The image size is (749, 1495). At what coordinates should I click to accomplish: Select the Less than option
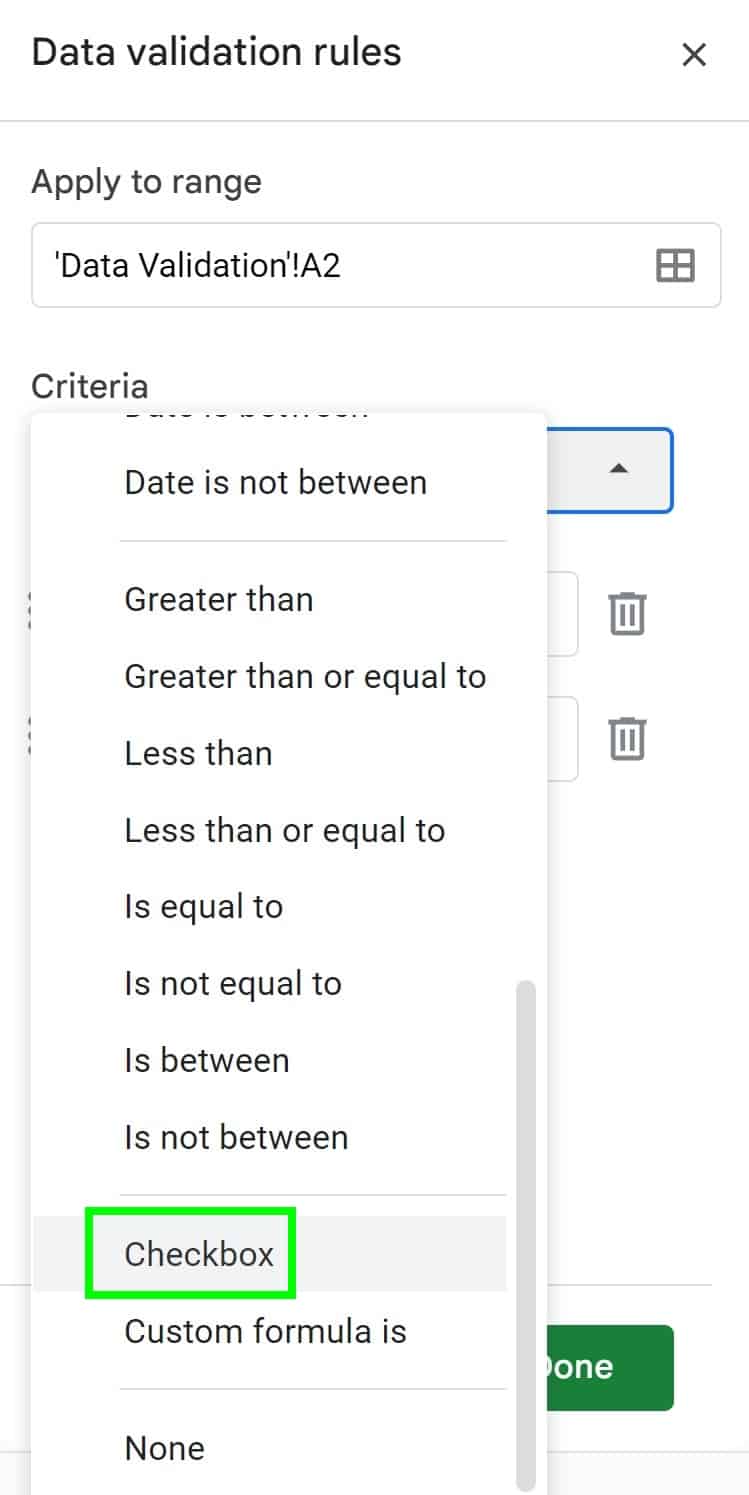tap(198, 753)
